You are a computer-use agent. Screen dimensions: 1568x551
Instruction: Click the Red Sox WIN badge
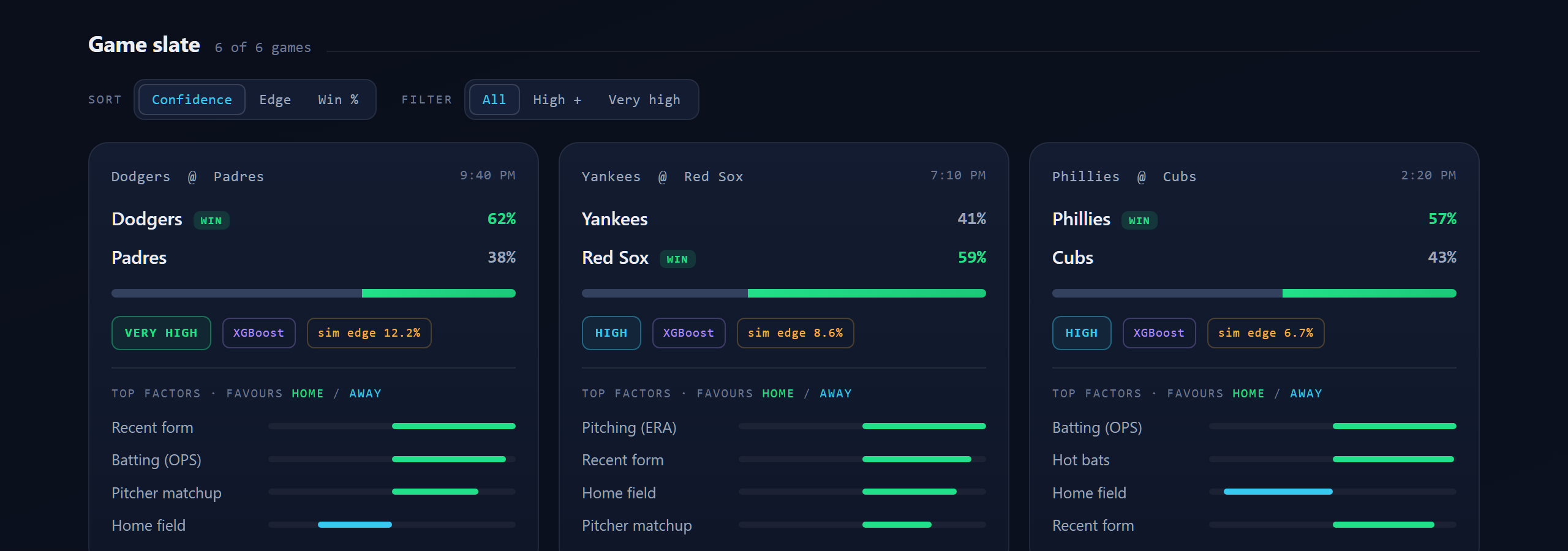pos(677,259)
